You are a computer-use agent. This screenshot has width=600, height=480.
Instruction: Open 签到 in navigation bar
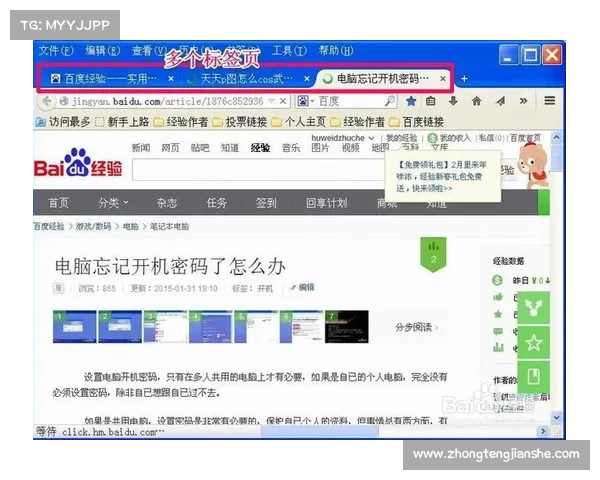click(266, 203)
